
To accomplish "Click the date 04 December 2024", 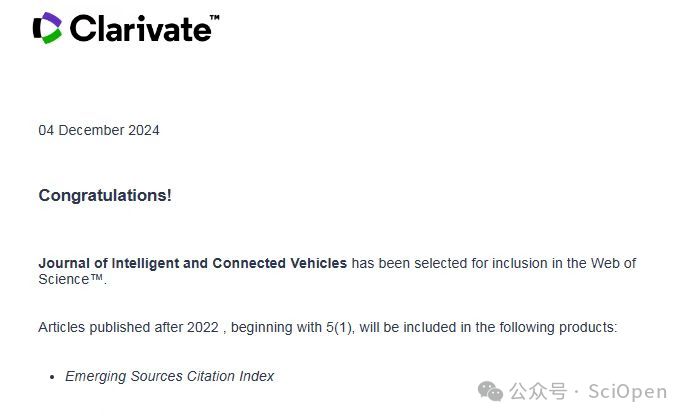I will tap(99, 130).
